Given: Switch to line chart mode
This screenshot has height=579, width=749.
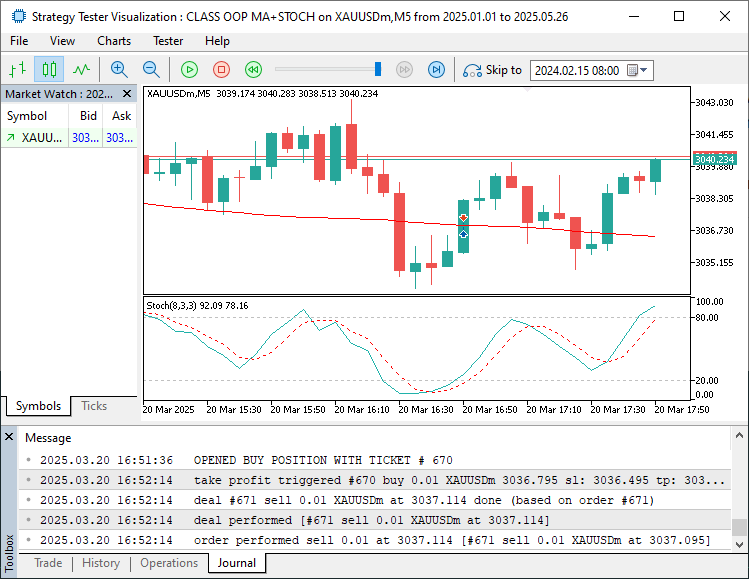Looking at the screenshot, I should [x=81, y=69].
